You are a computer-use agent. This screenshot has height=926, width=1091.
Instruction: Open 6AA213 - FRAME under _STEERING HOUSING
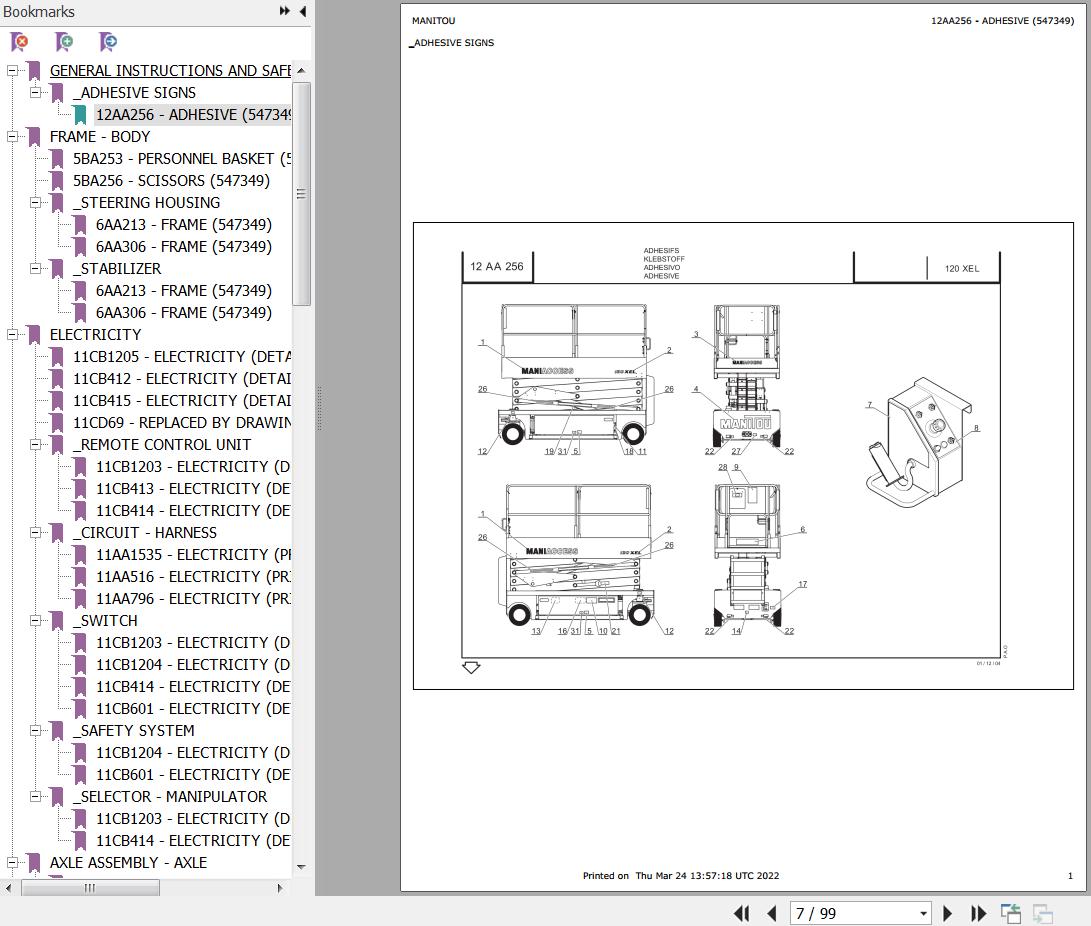[184, 225]
